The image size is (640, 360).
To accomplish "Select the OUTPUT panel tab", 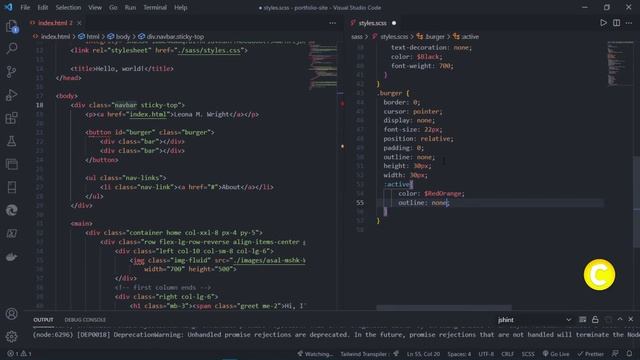I will 43,320.
